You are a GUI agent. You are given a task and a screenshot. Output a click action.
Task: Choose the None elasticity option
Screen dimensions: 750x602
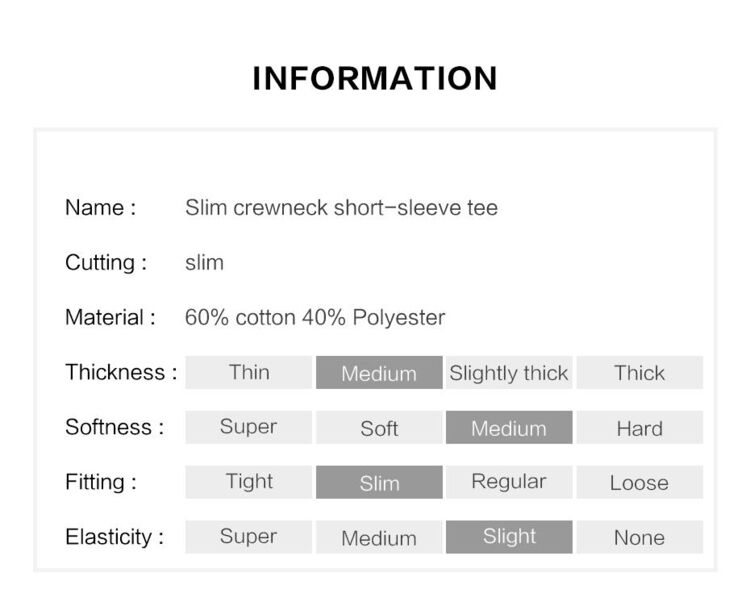click(x=640, y=537)
